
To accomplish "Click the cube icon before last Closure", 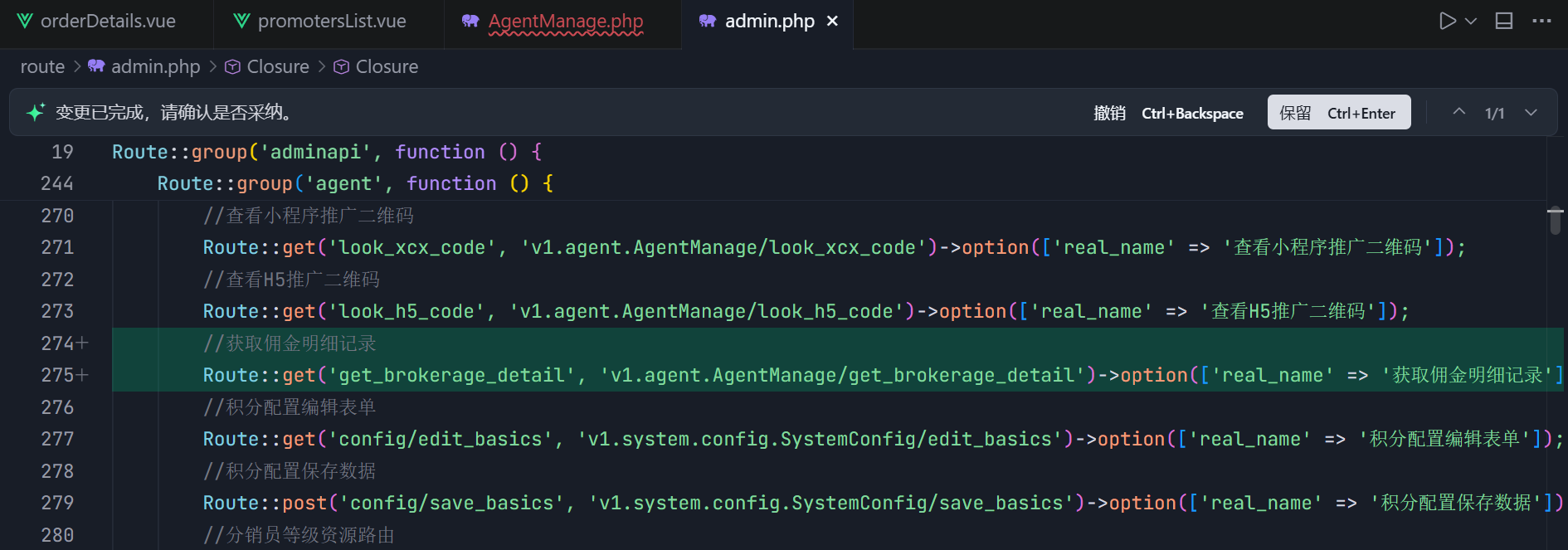I will click(x=341, y=66).
